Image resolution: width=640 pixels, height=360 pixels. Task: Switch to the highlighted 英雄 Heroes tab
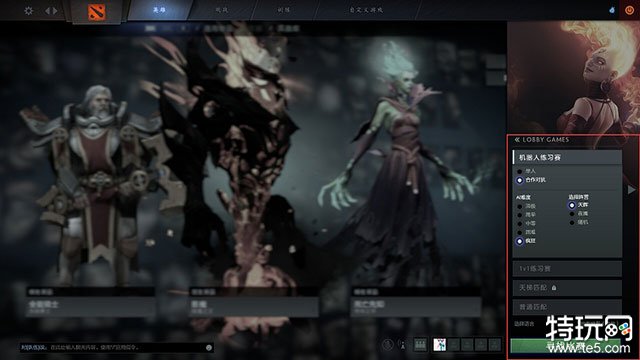click(x=160, y=10)
